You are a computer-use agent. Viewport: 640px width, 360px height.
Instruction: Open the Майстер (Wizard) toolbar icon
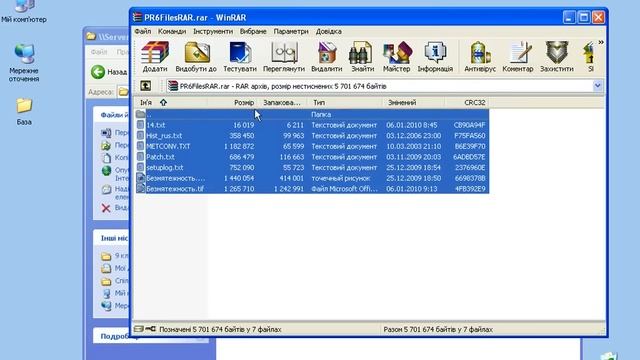(396, 57)
